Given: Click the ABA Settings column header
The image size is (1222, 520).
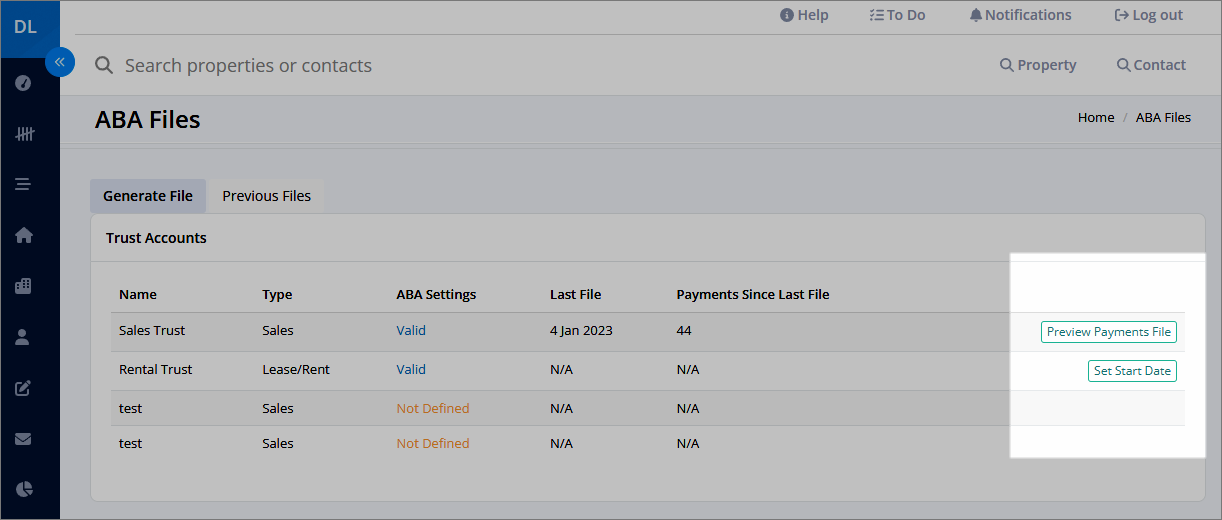Looking at the screenshot, I should click(436, 294).
